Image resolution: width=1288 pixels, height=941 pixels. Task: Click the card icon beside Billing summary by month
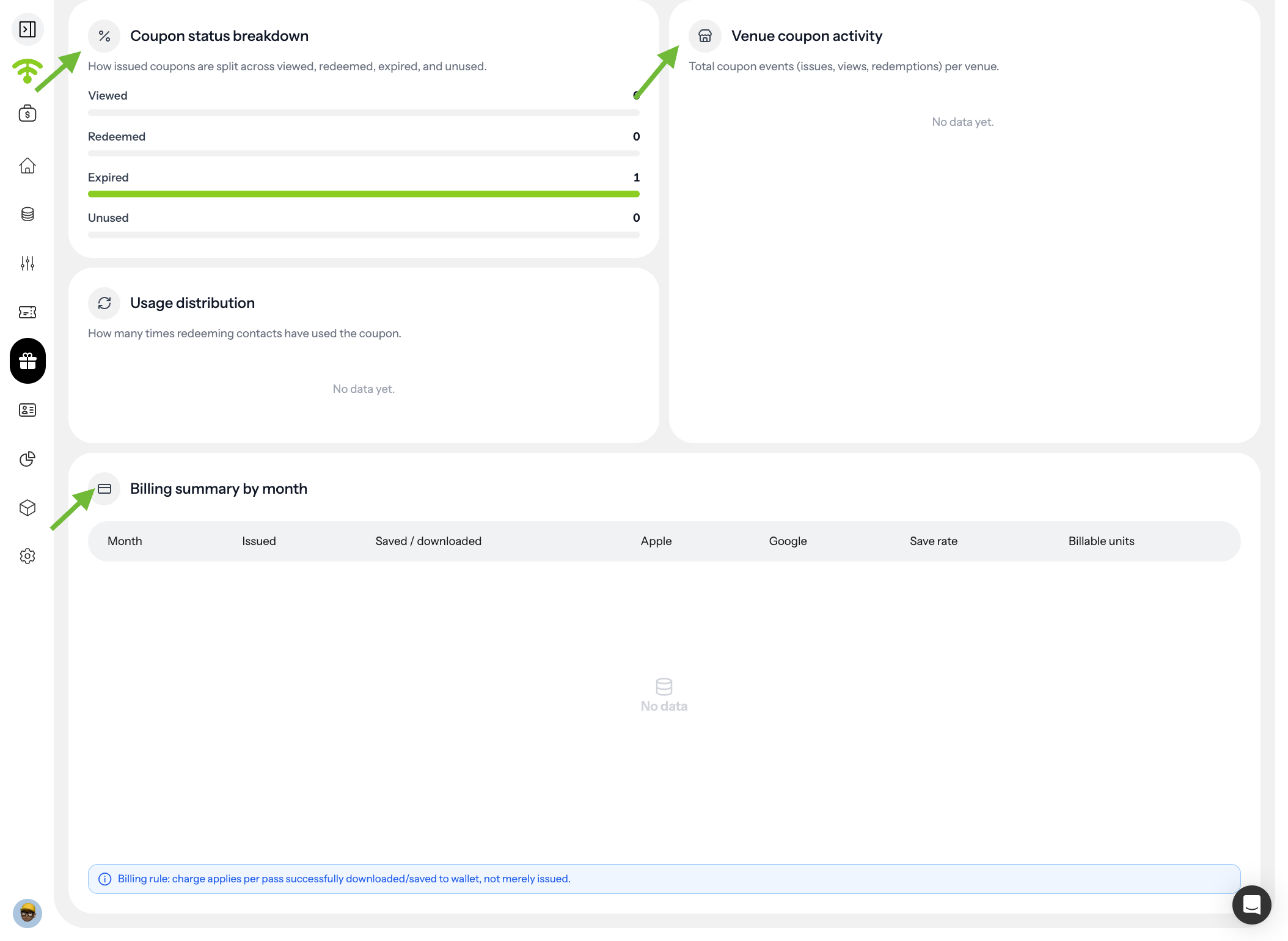click(x=104, y=489)
